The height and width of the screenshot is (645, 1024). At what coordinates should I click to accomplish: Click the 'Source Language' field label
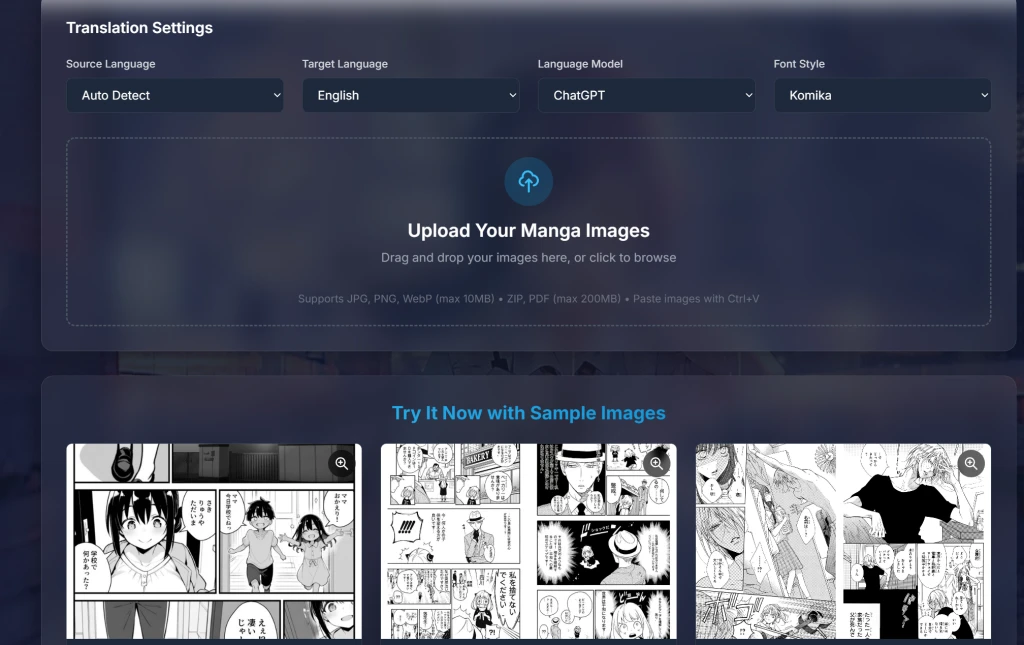click(x=111, y=64)
